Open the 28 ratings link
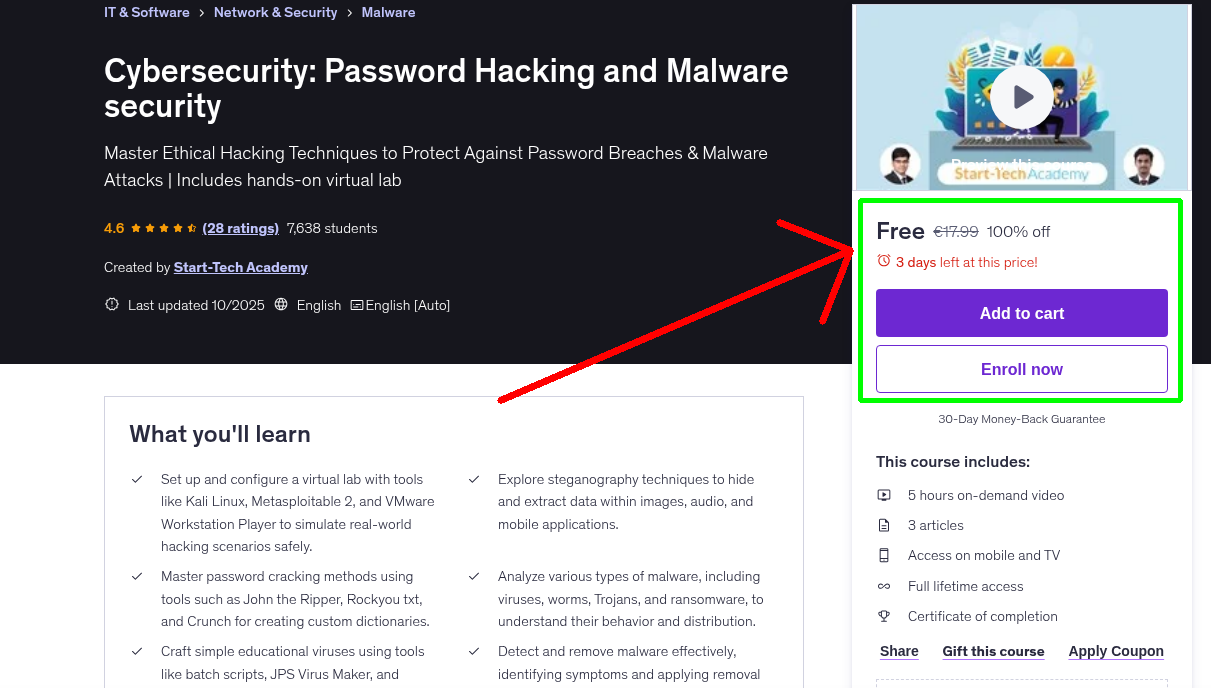This screenshot has height=688, width=1211. [x=240, y=228]
